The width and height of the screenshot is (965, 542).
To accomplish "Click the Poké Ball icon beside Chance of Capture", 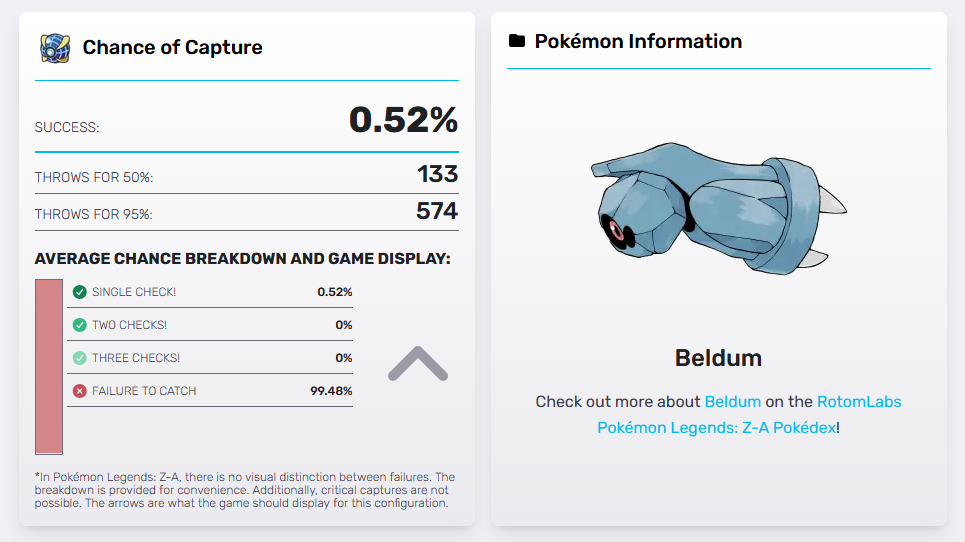I will [54, 47].
